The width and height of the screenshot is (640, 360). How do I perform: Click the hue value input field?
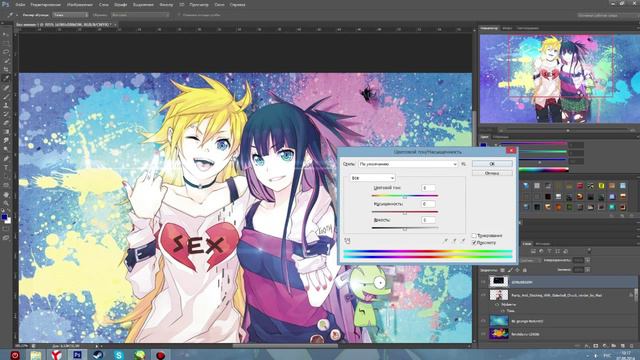428,188
